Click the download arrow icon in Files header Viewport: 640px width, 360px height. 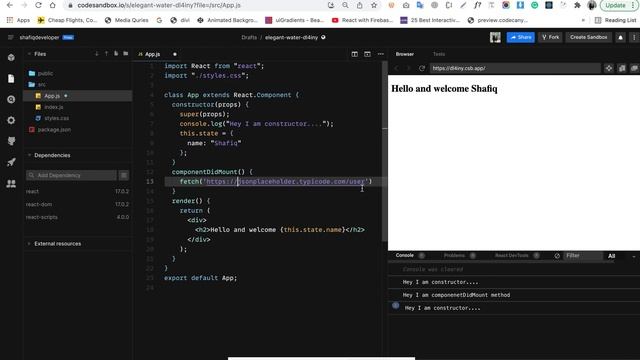(x=97, y=54)
